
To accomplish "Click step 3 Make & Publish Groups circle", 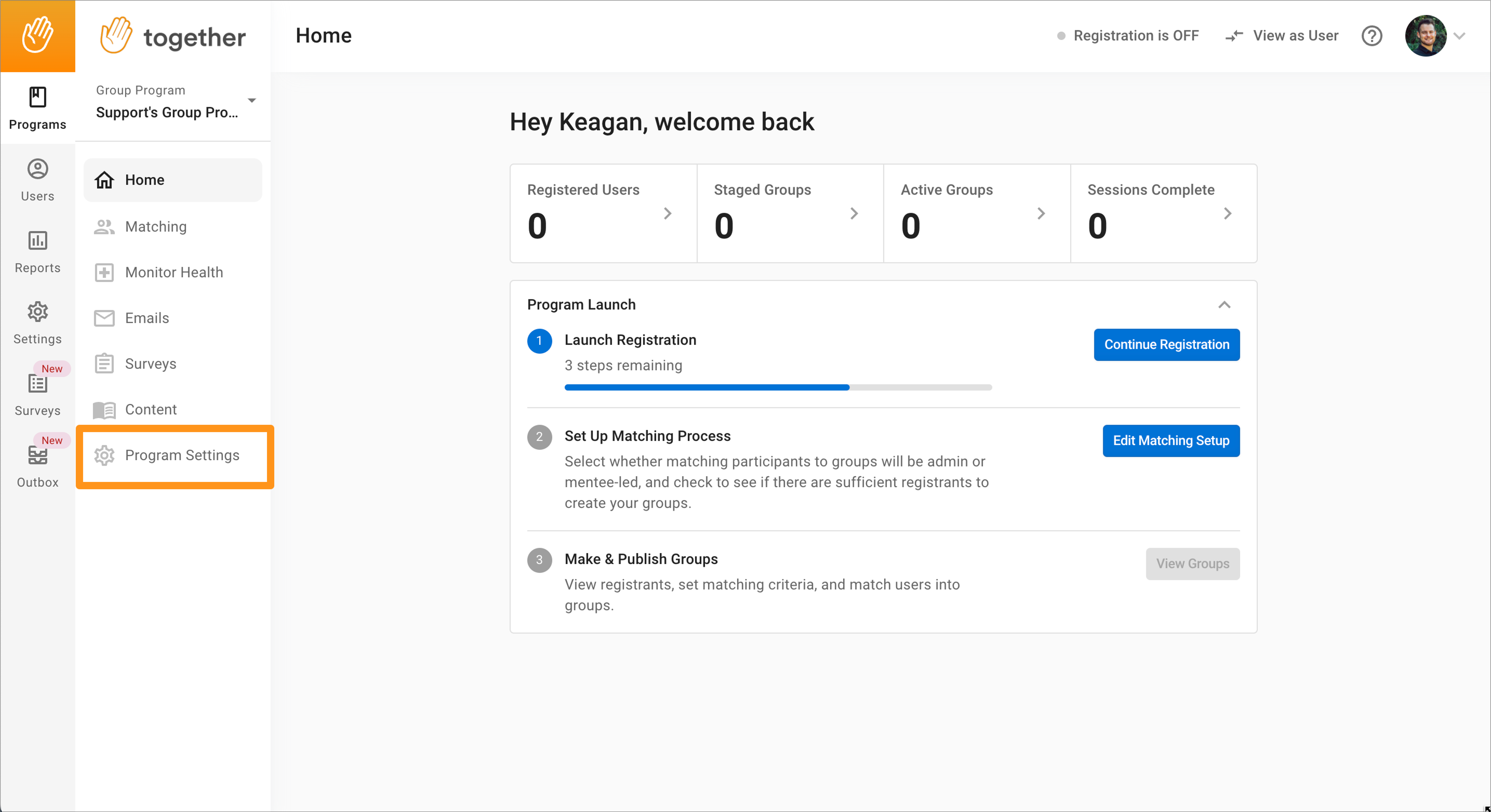I will click(x=539, y=560).
